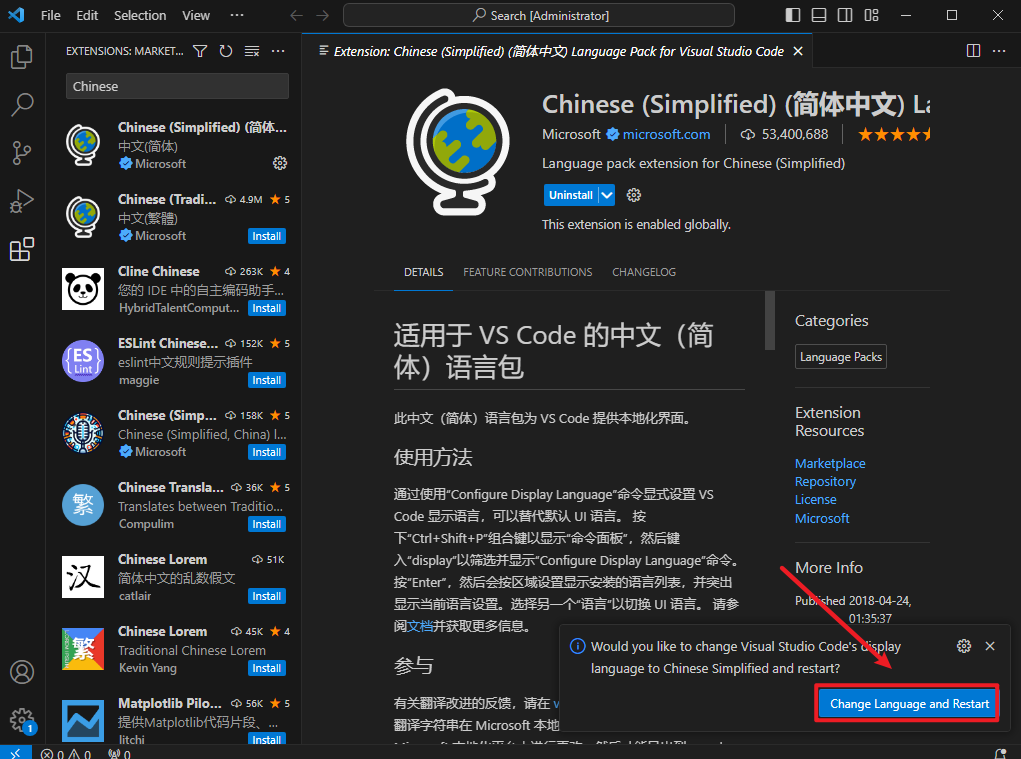Expand hidden menus with ellipsis
1021x759 pixels.
(x=237, y=15)
